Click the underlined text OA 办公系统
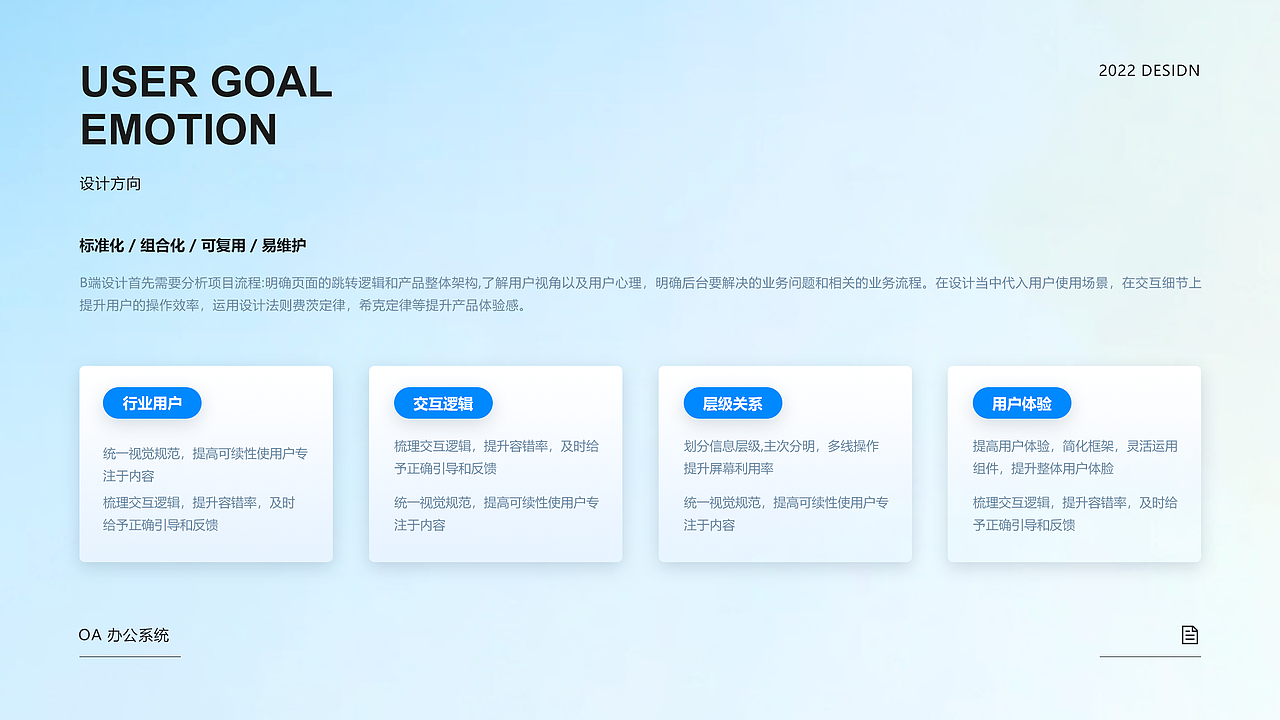1280x720 pixels. point(125,635)
